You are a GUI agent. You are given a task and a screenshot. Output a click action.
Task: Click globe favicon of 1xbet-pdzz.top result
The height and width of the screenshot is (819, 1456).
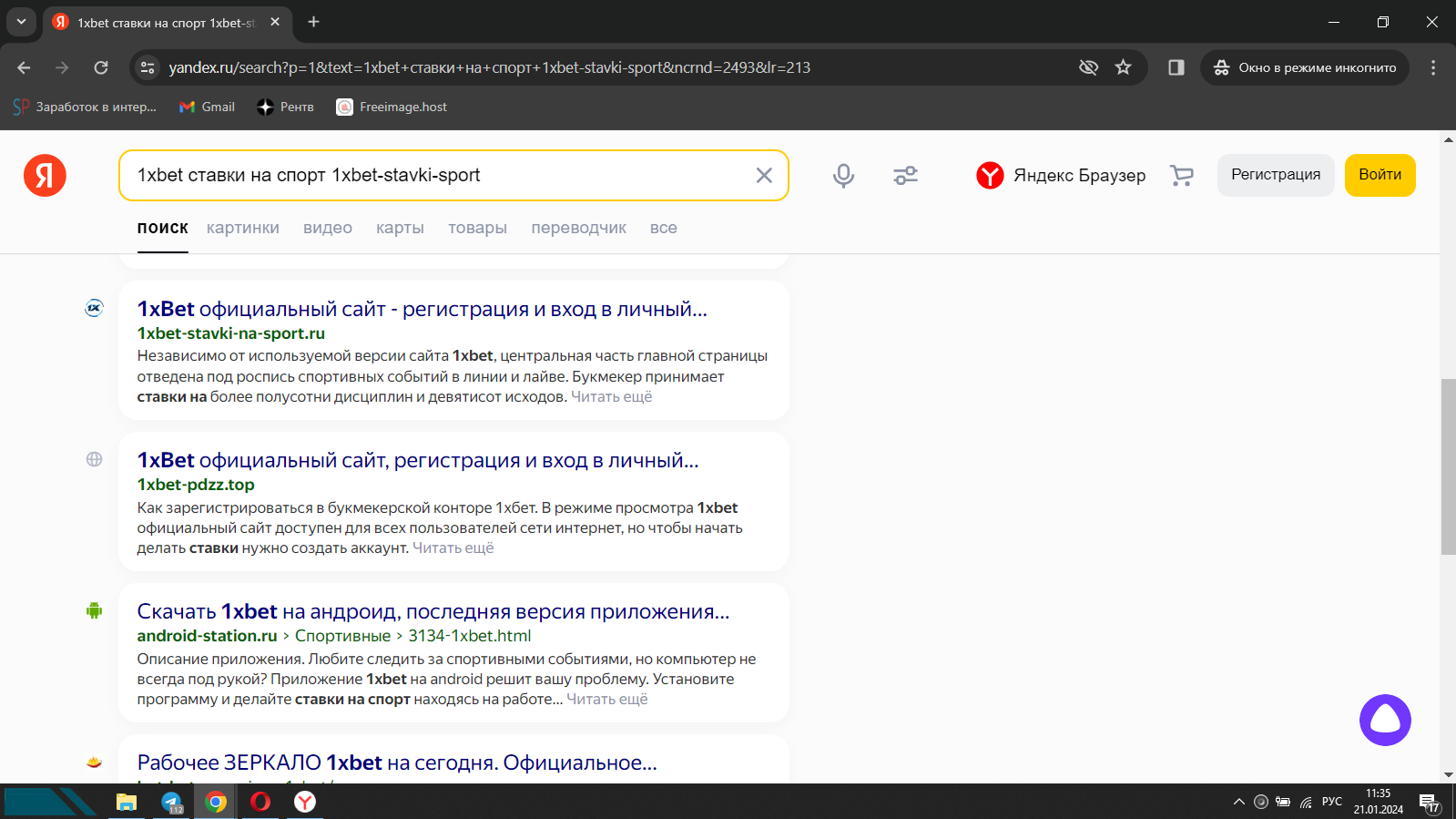pyautogui.click(x=94, y=459)
